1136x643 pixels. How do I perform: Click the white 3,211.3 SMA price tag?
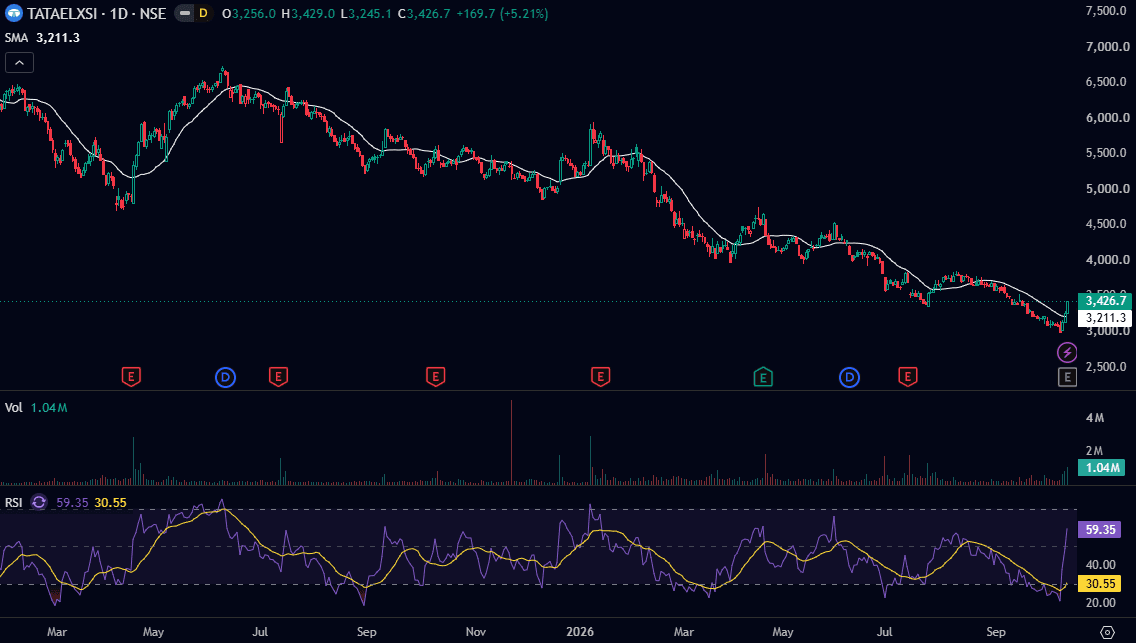point(1105,318)
